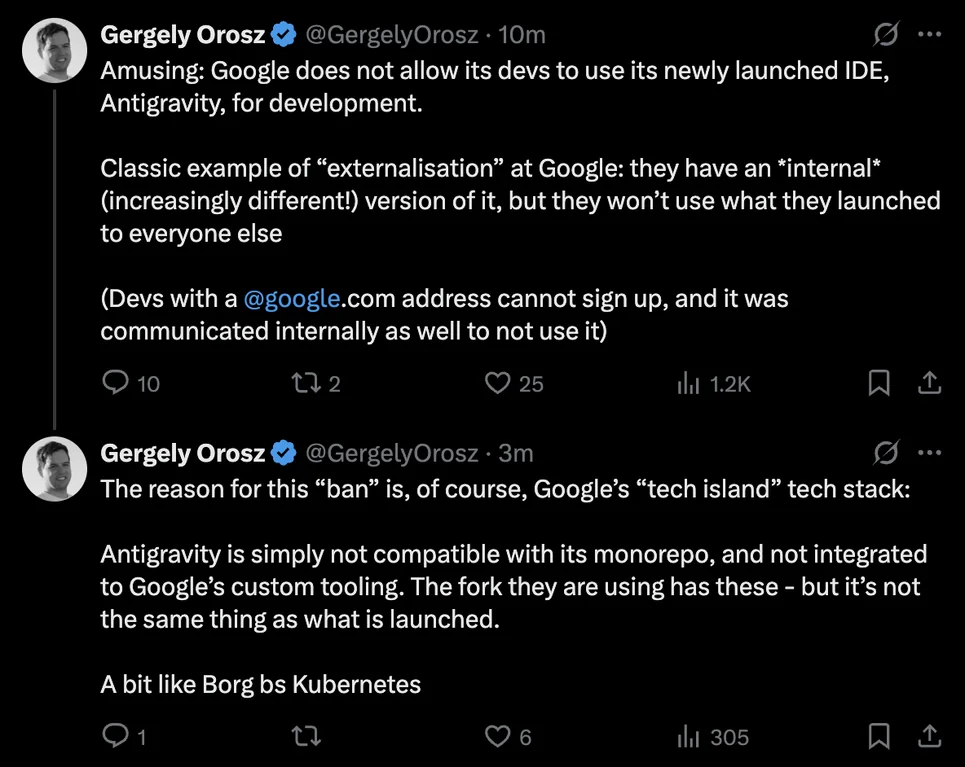Share the second tweet
The image size is (965, 767).
tap(928, 737)
